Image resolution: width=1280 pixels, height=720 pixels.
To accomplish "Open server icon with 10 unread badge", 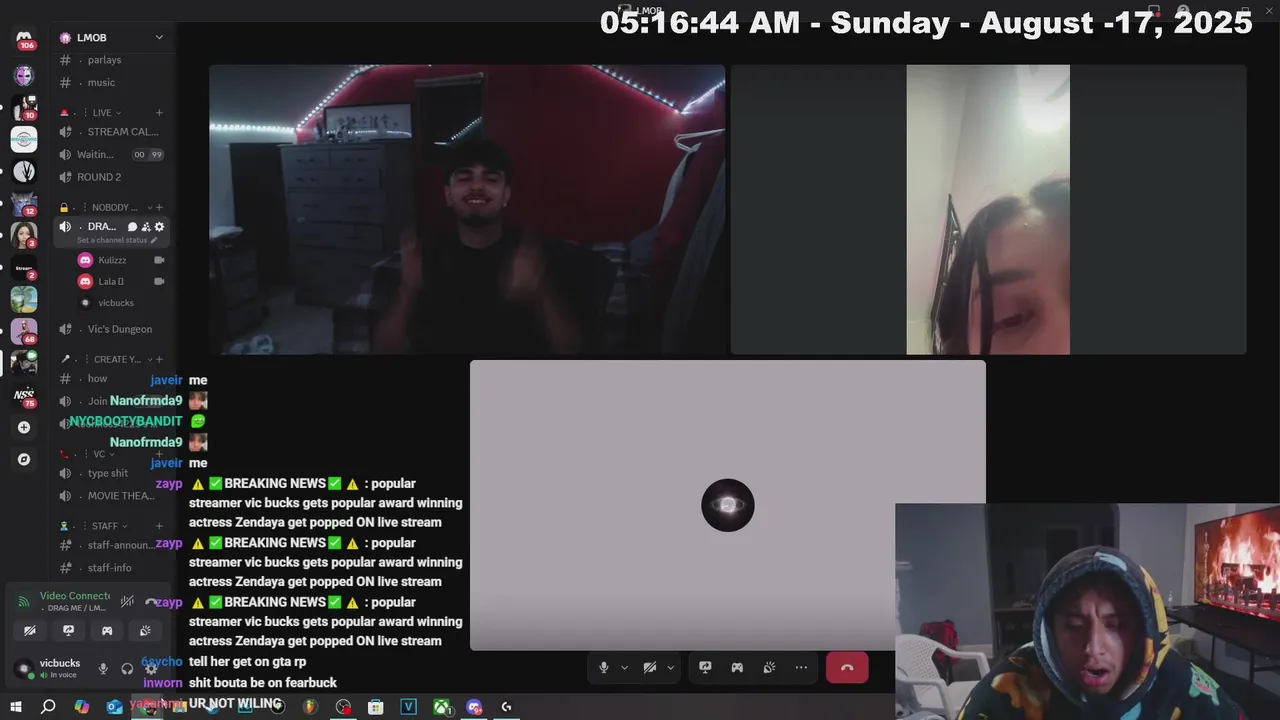I will 24,107.
